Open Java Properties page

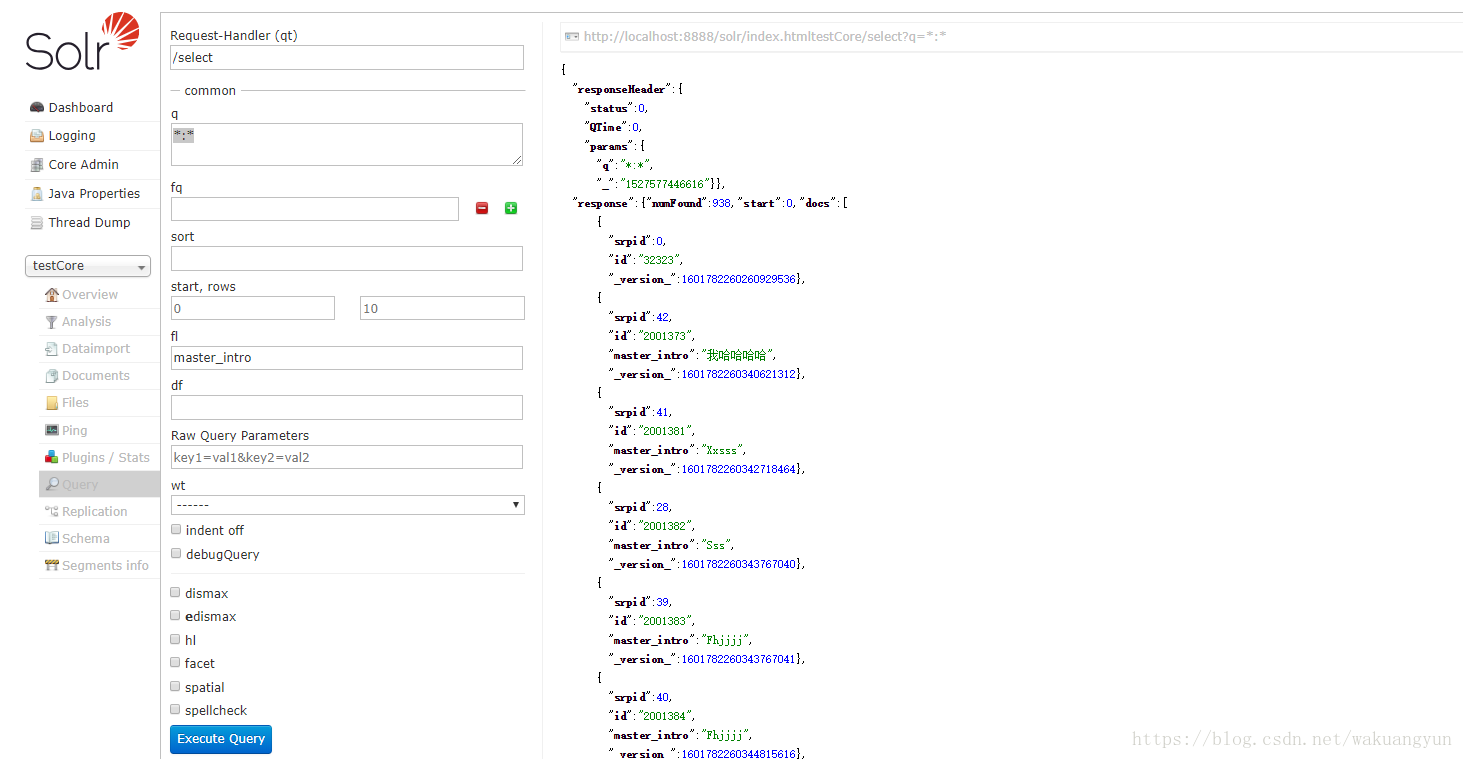94,194
